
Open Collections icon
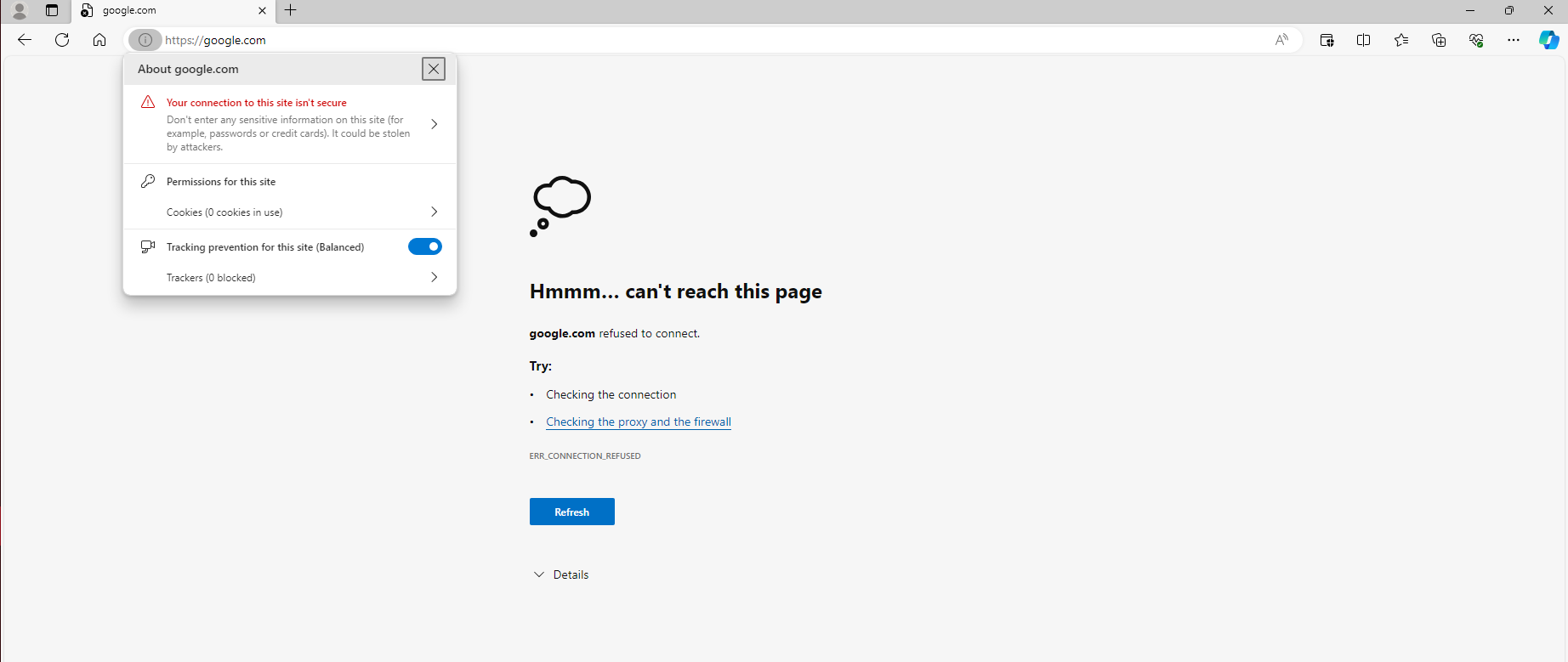tap(1439, 40)
